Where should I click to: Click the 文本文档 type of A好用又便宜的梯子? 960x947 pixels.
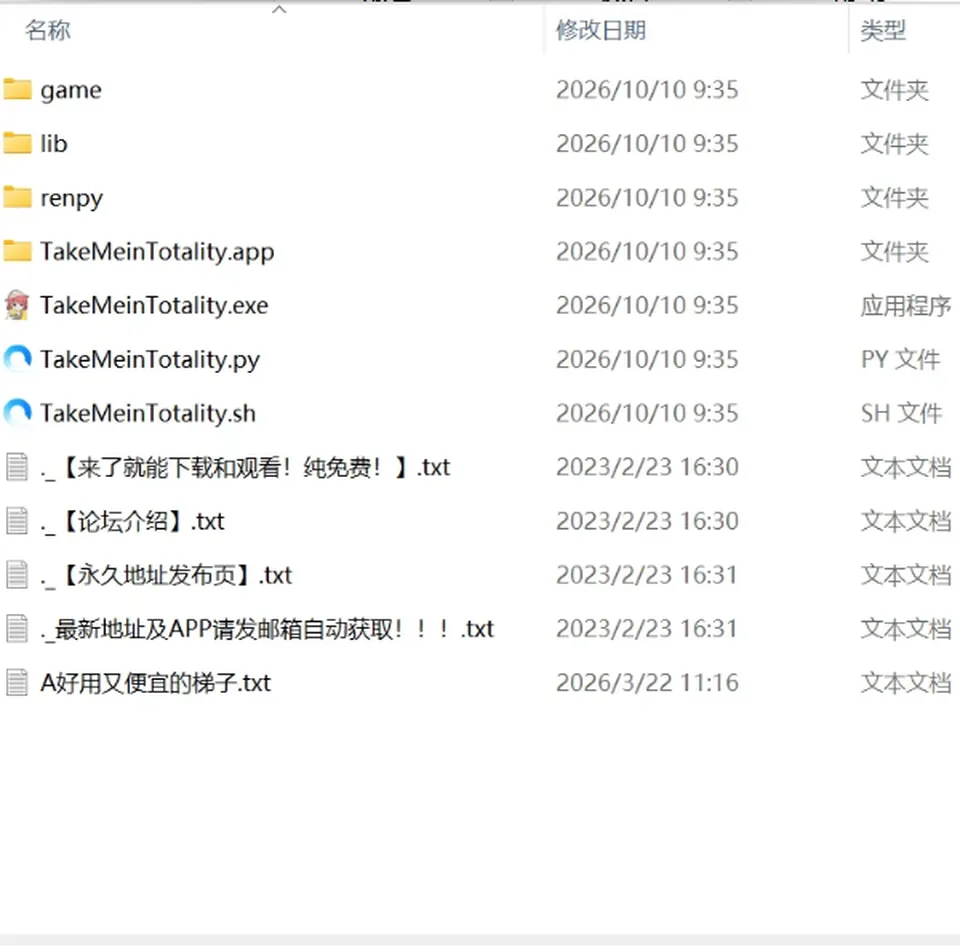click(x=906, y=683)
